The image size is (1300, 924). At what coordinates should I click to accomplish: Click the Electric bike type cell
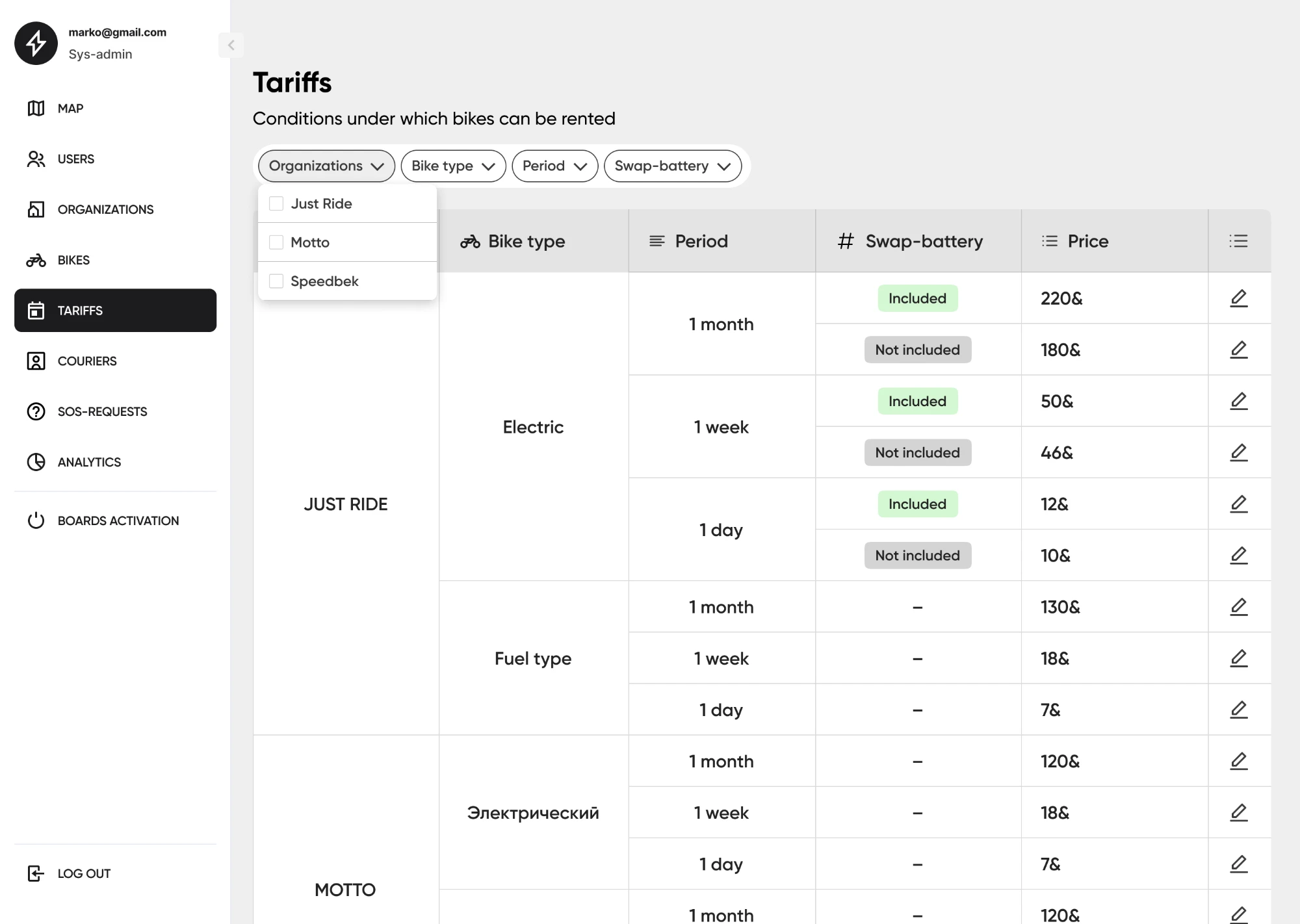(533, 427)
